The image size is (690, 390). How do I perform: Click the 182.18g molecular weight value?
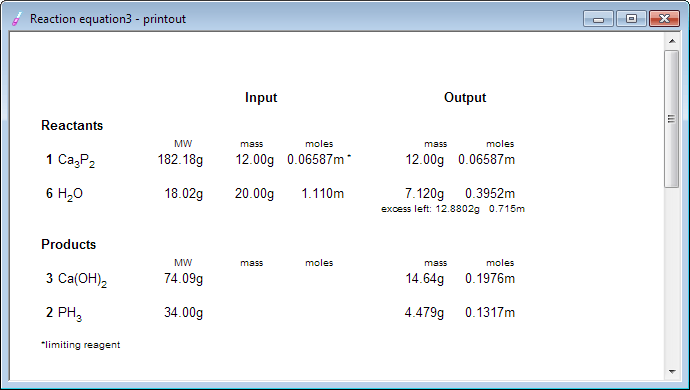point(180,159)
